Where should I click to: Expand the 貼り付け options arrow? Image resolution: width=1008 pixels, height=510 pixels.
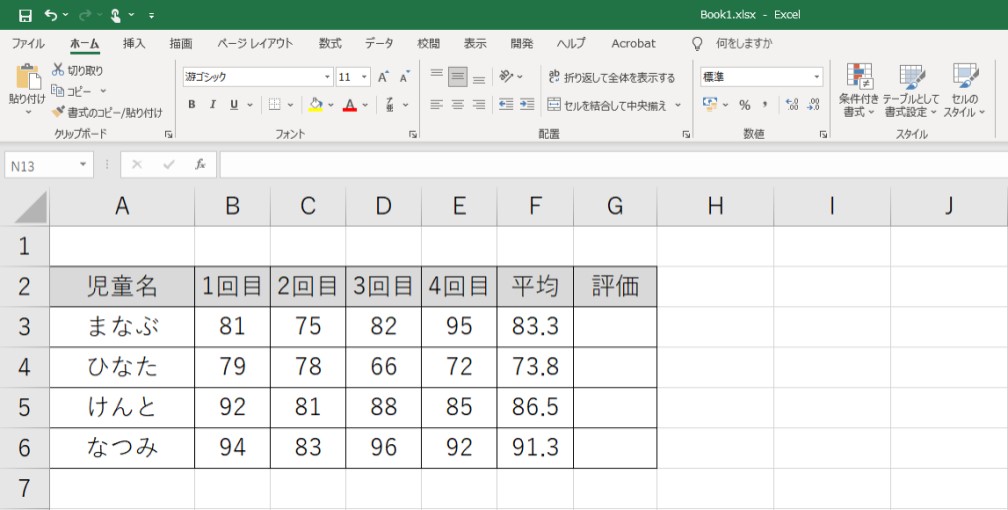coord(28,113)
